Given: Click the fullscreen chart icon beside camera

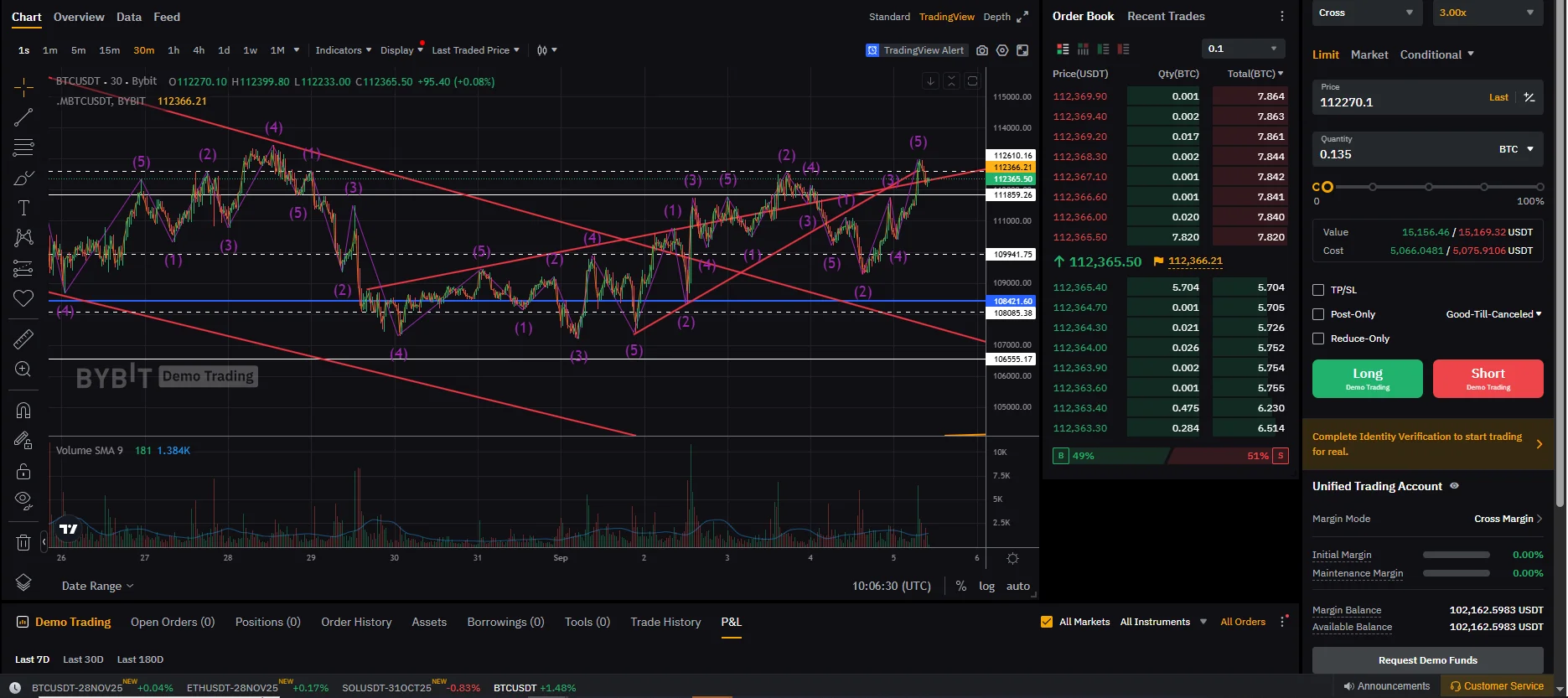Looking at the screenshot, I should (1022, 50).
